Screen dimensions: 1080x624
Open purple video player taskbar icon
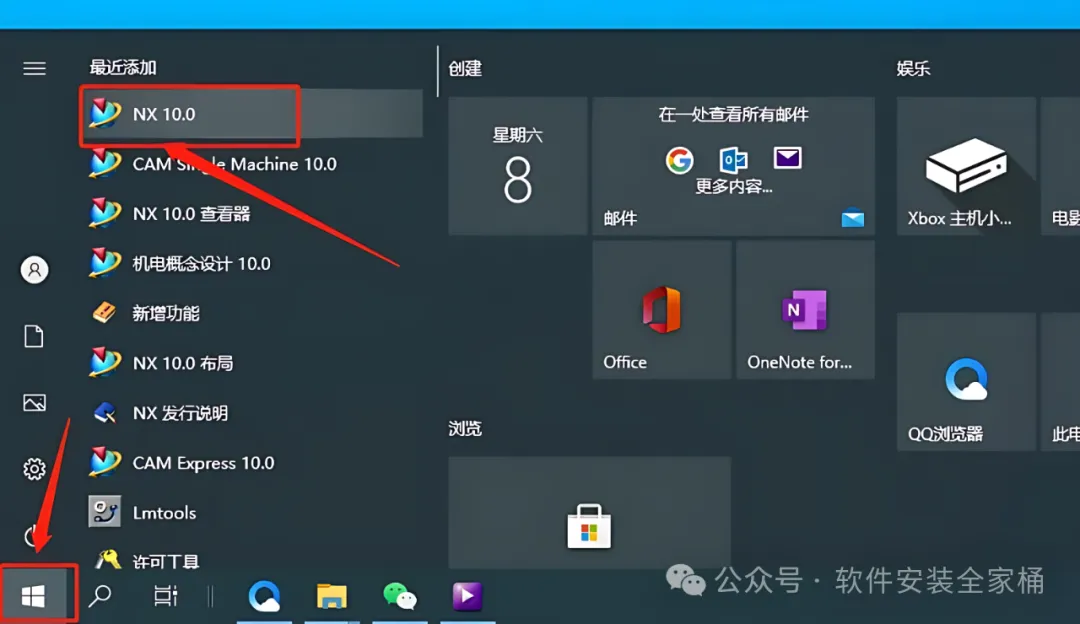point(467,596)
